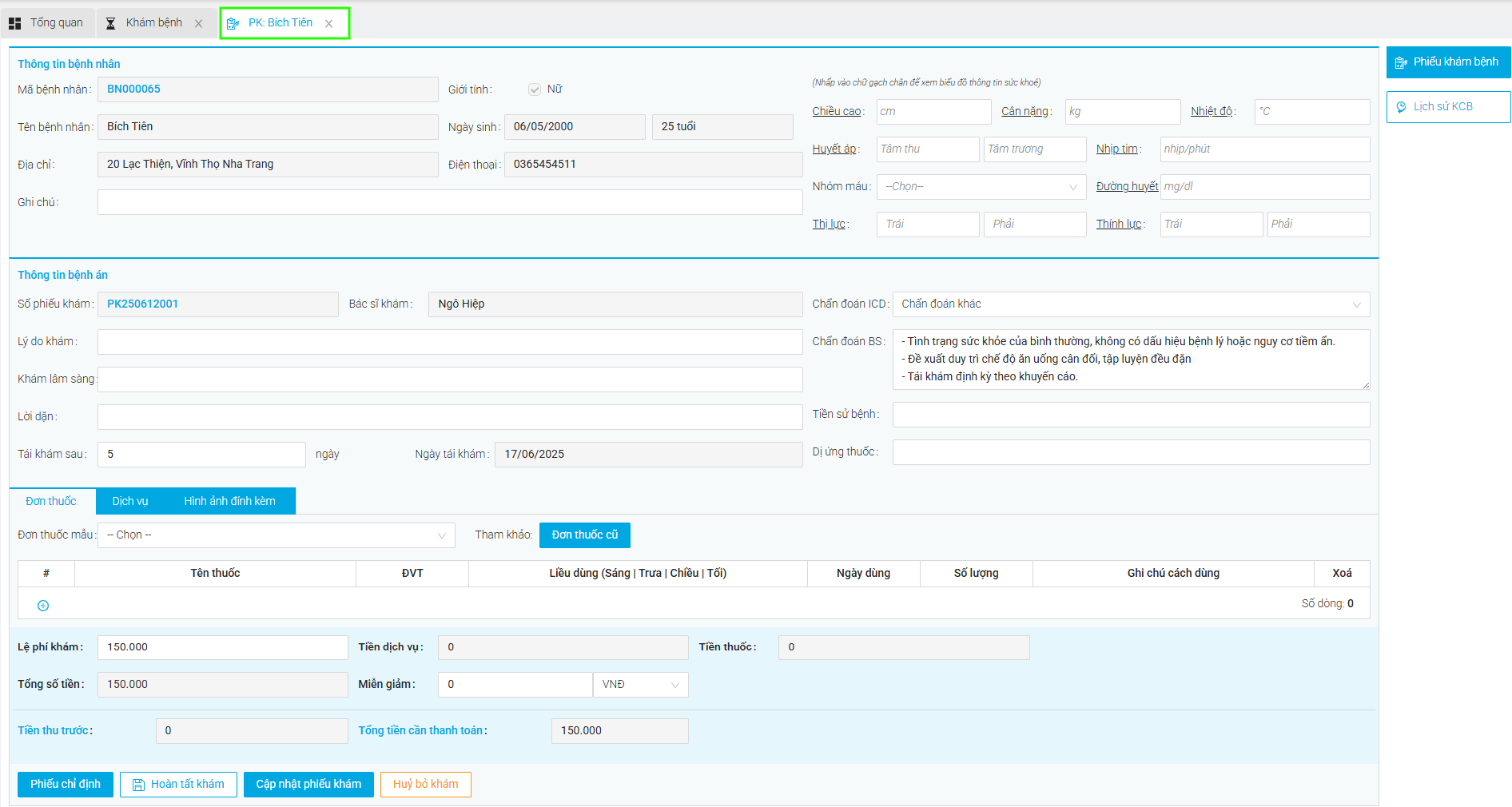Screen dimensions: 1512x807
Task: Click the Tâm trương blood pressure field
Action: tap(1035, 149)
